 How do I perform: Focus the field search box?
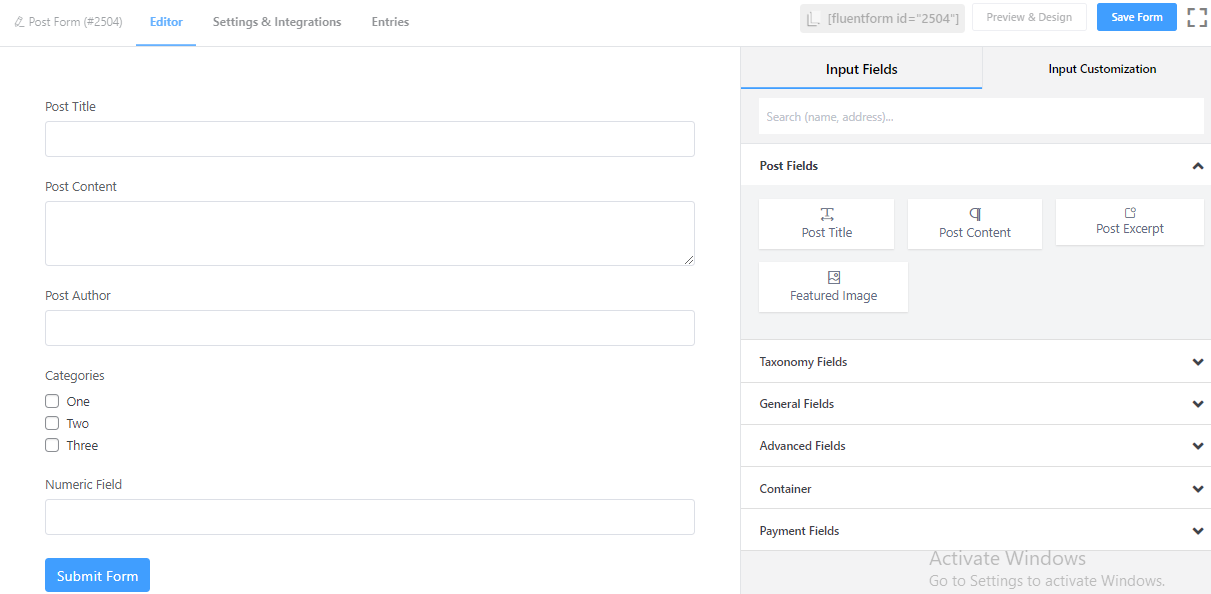point(980,117)
